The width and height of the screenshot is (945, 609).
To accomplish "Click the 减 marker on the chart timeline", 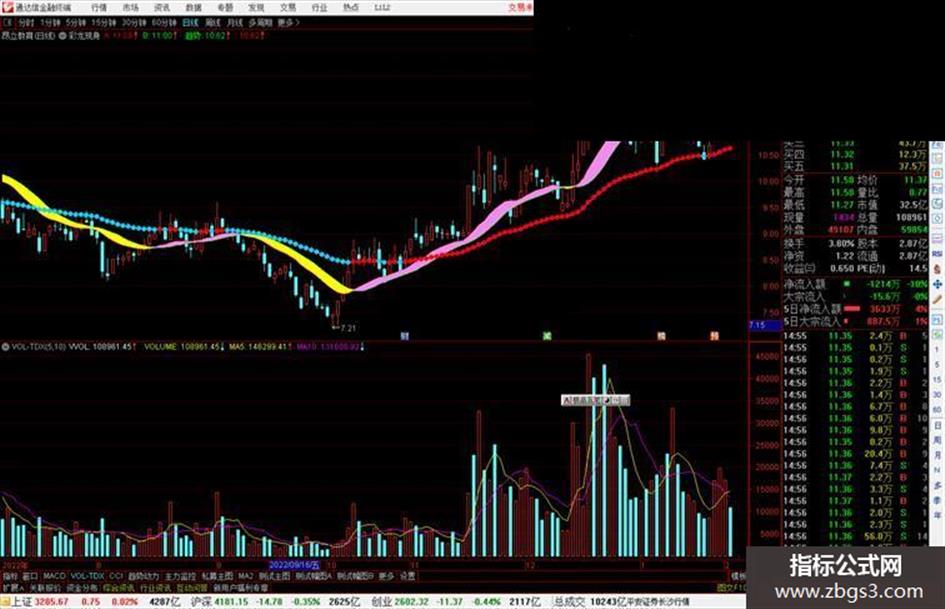I will tap(547, 336).
